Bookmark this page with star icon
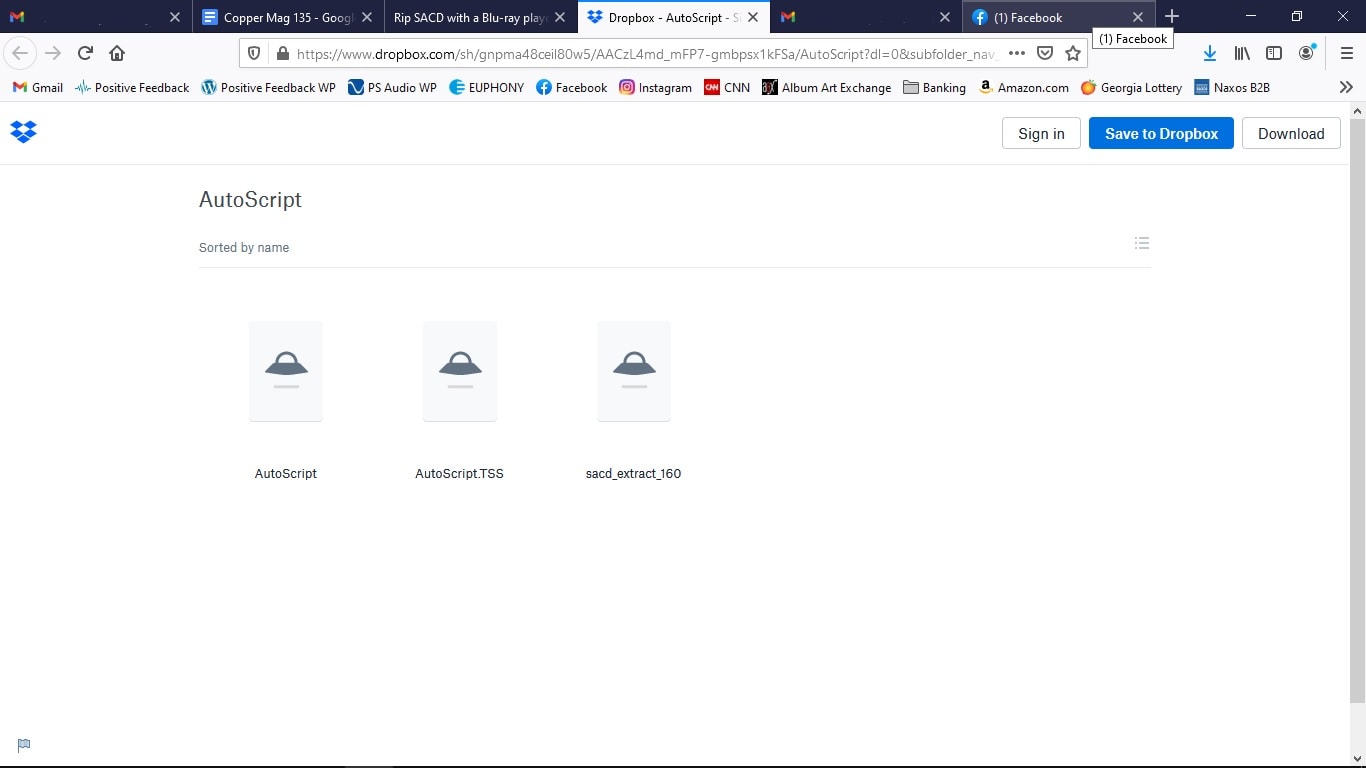Viewport: 1366px width, 768px height. 1073,53
